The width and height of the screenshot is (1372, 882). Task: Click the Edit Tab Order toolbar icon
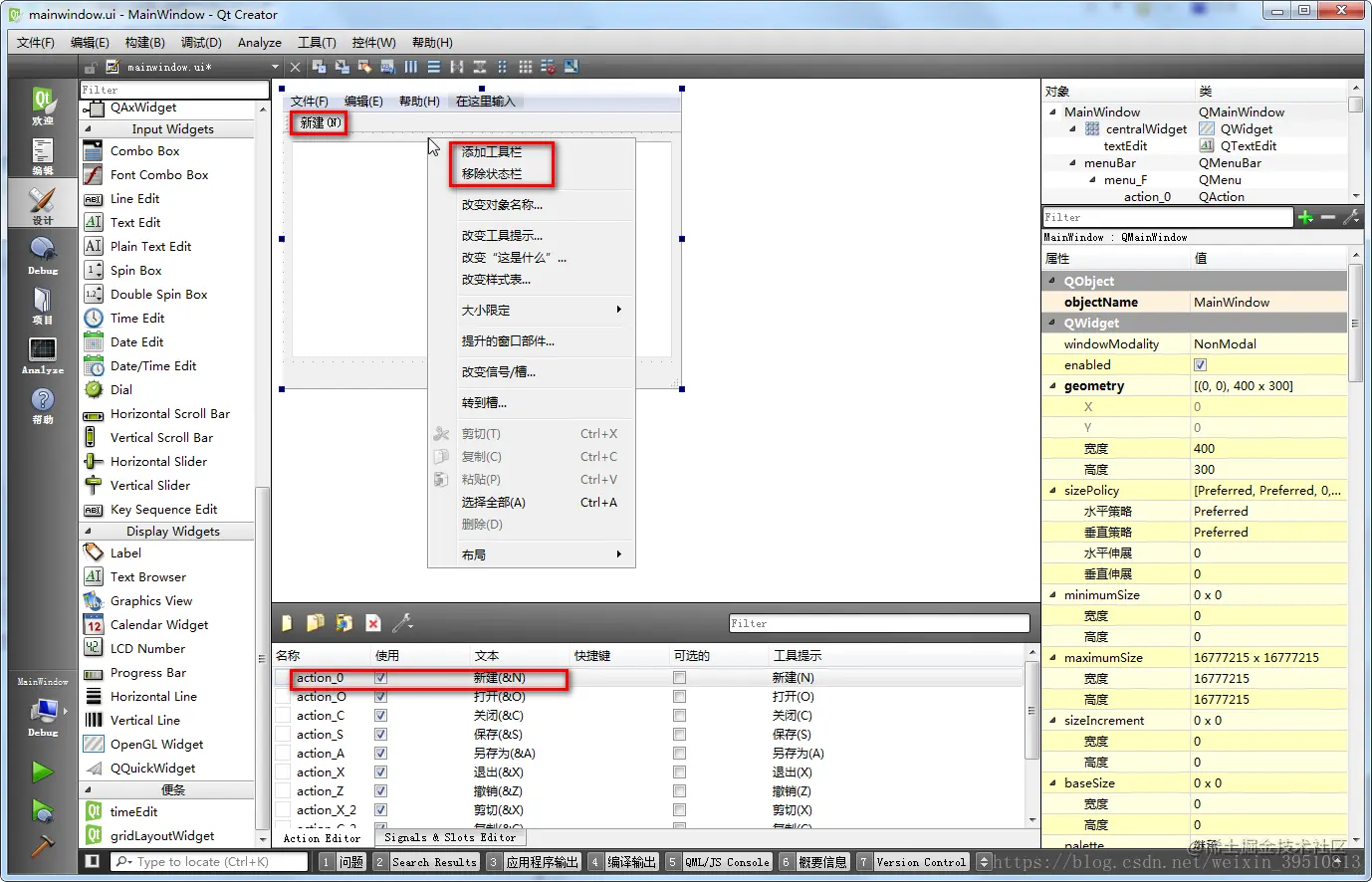387,67
